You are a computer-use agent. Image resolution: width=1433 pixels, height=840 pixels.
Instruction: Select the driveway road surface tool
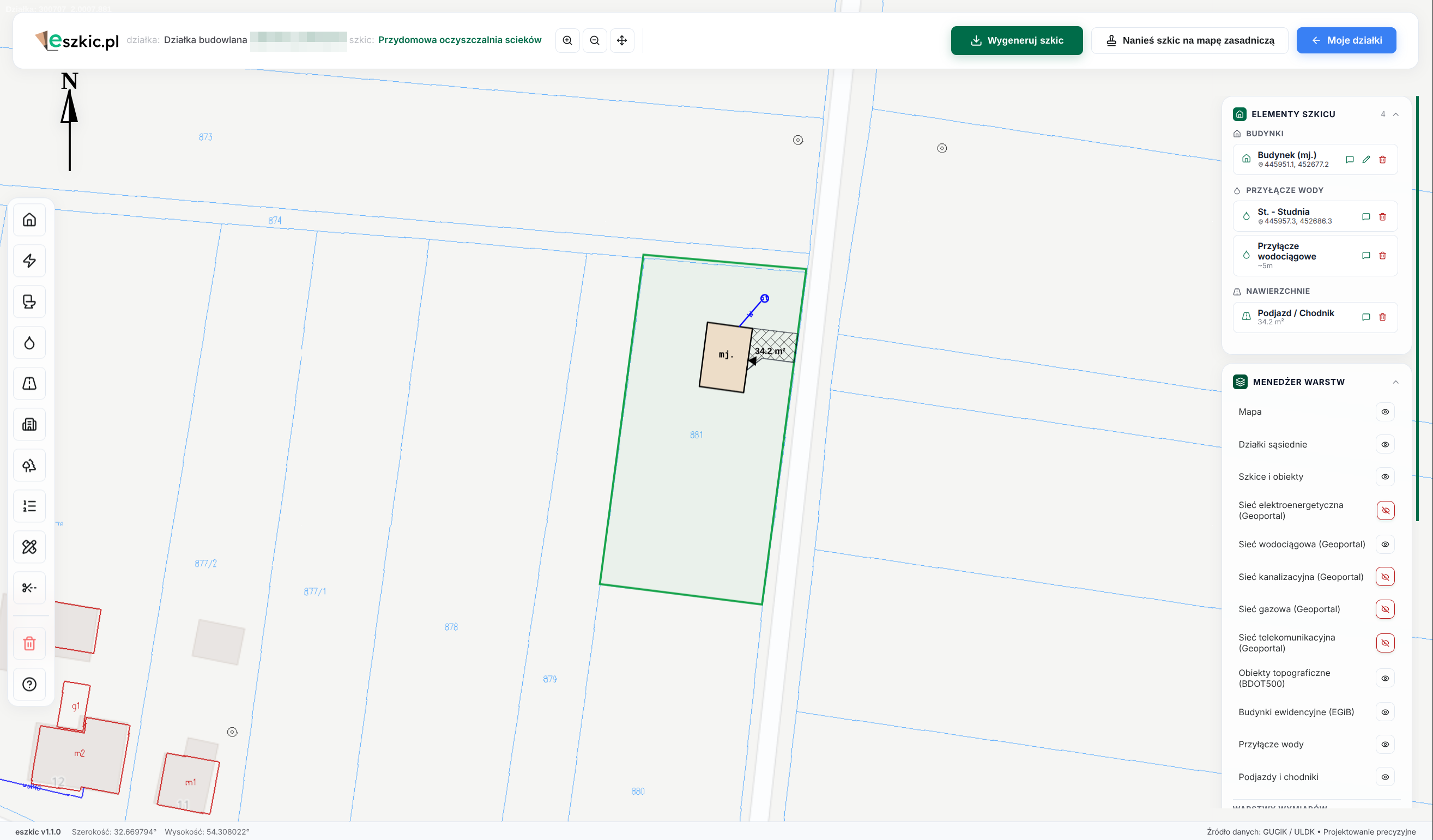coord(29,383)
